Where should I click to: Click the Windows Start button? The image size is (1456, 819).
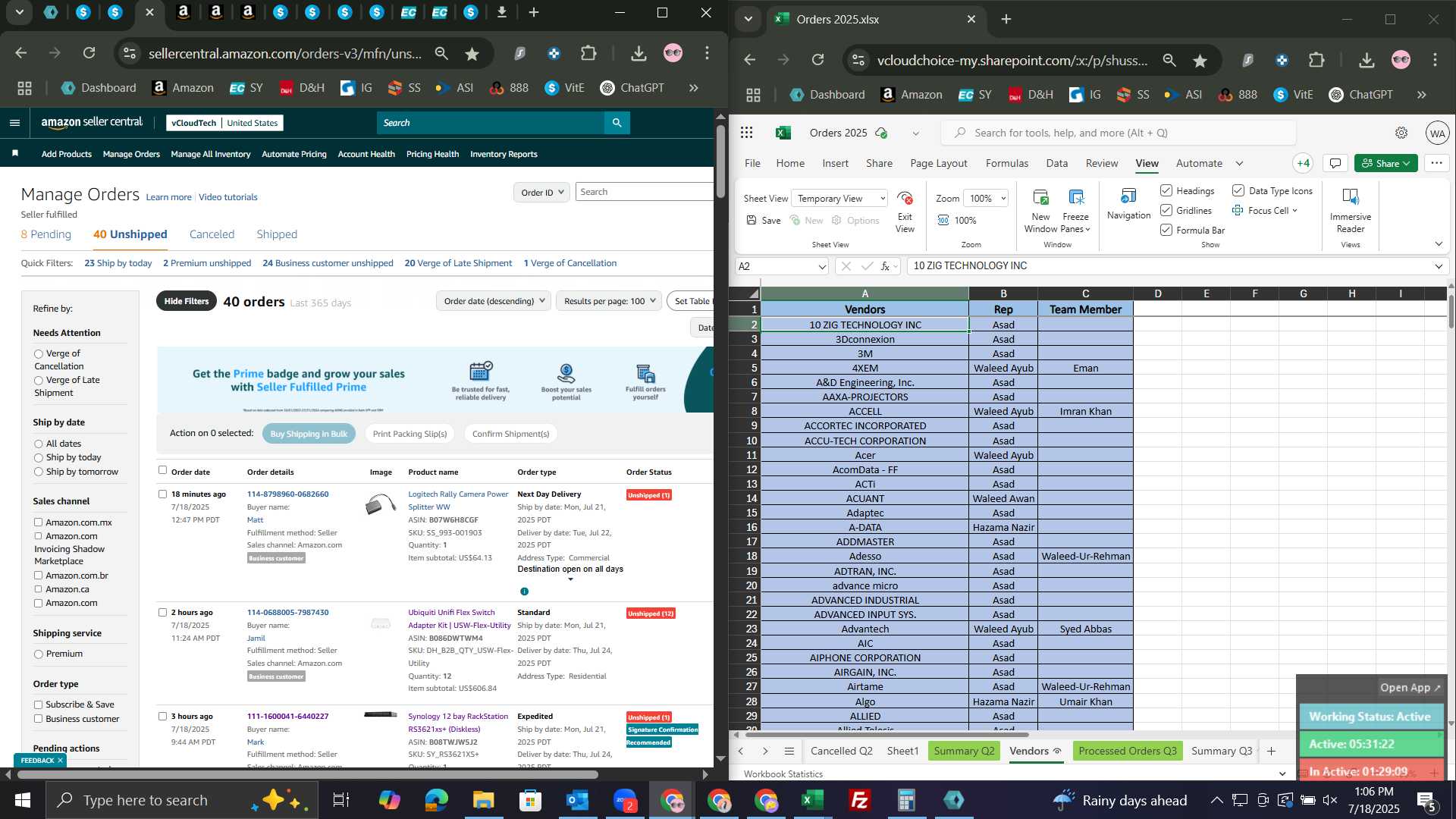point(22,800)
